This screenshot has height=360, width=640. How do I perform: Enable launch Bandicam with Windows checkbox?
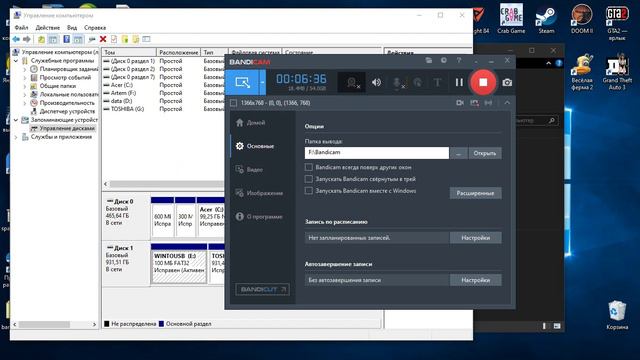(x=309, y=191)
